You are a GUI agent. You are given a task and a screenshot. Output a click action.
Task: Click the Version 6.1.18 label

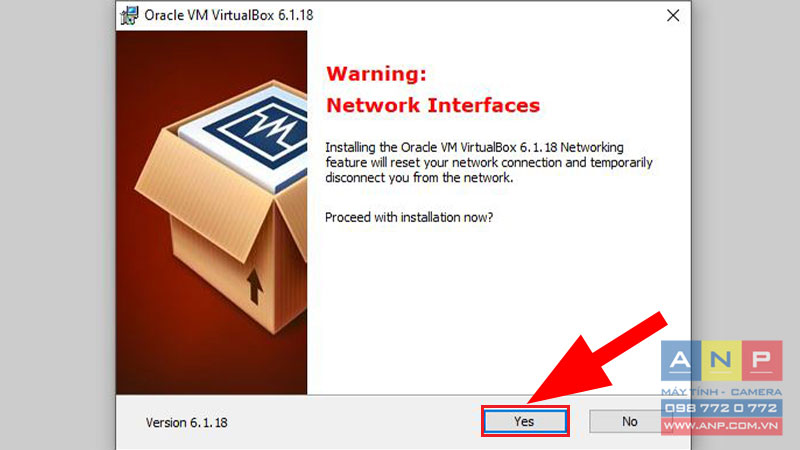click(186, 422)
